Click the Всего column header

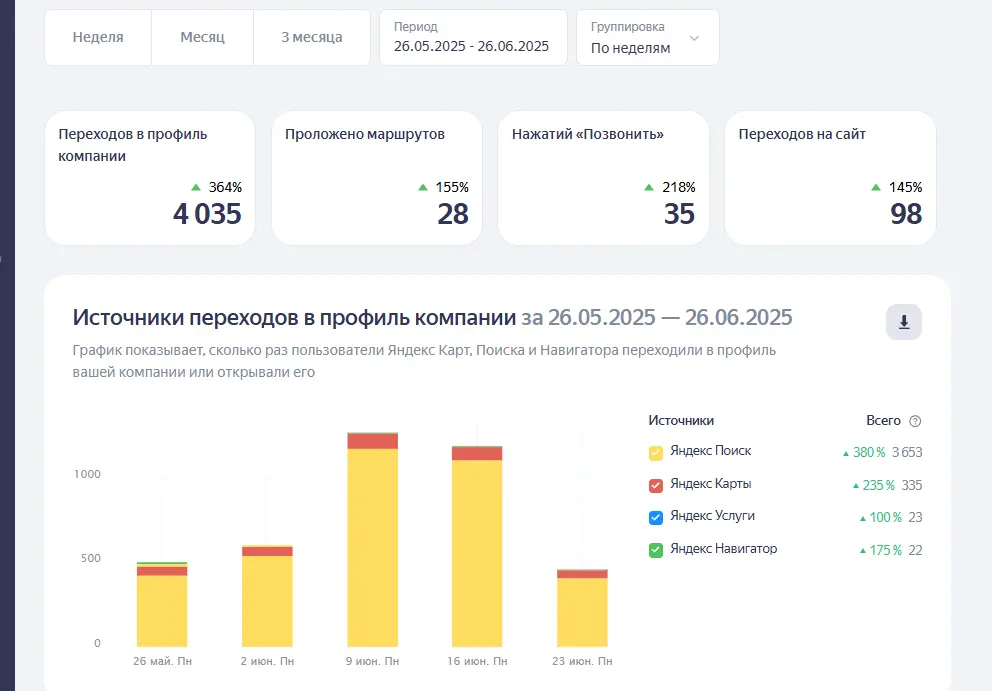pyautogui.click(x=883, y=421)
